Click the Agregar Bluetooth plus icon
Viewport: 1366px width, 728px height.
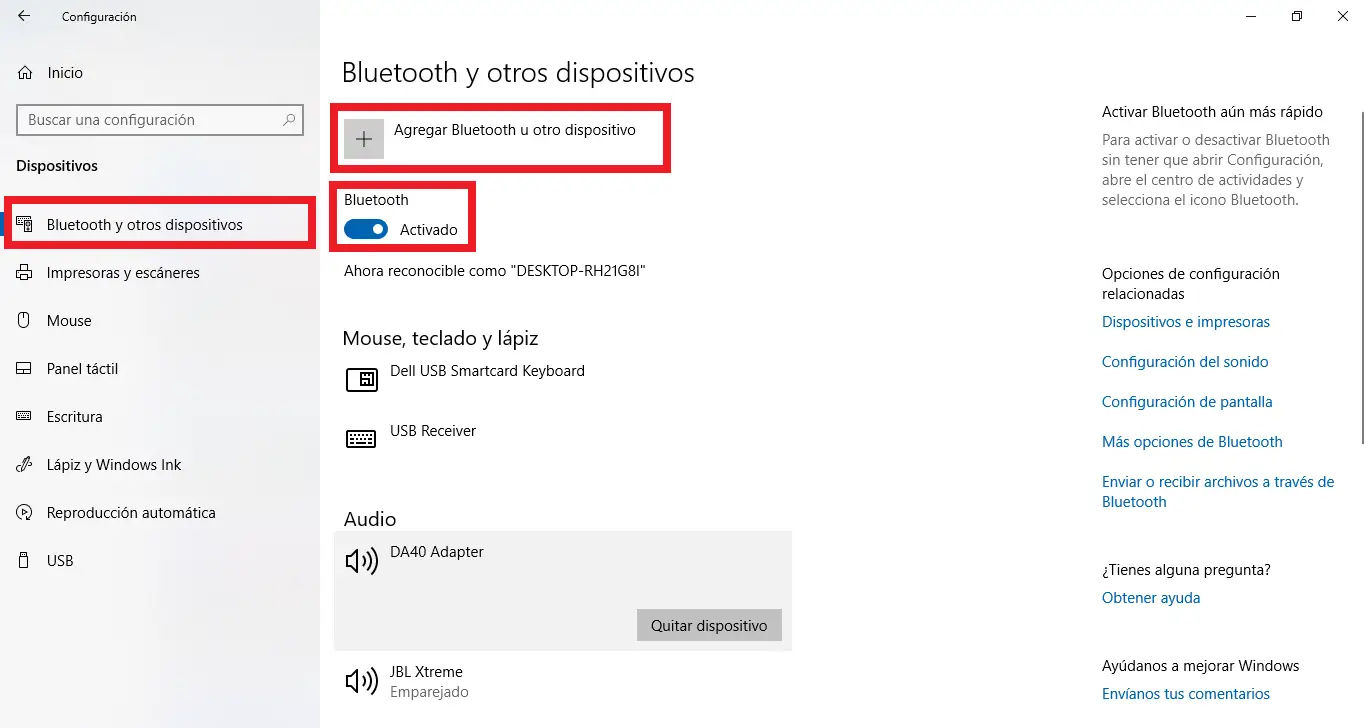point(363,138)
